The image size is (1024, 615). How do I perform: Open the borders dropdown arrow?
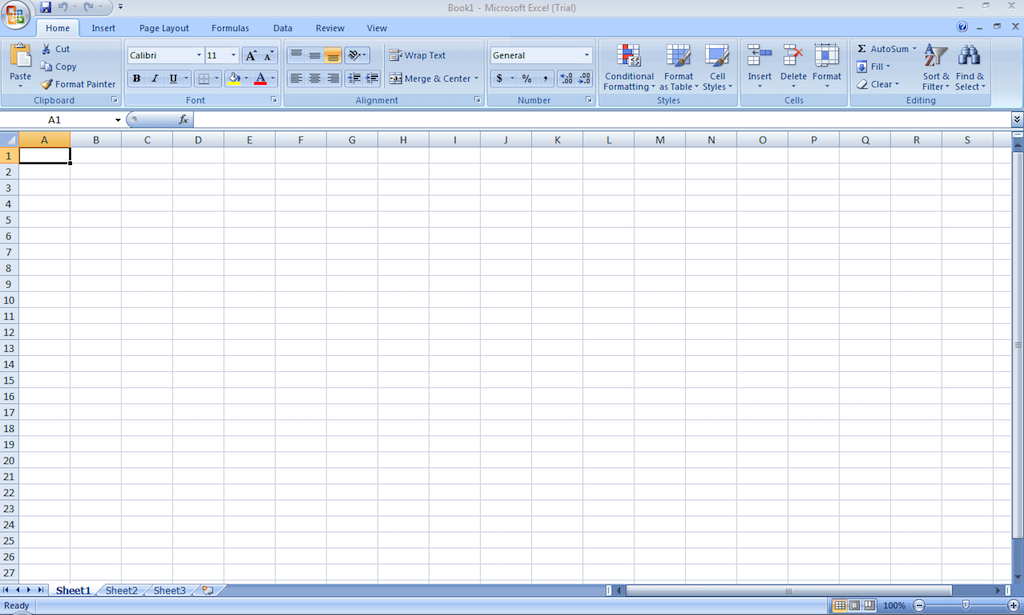[x=216, y=78]
